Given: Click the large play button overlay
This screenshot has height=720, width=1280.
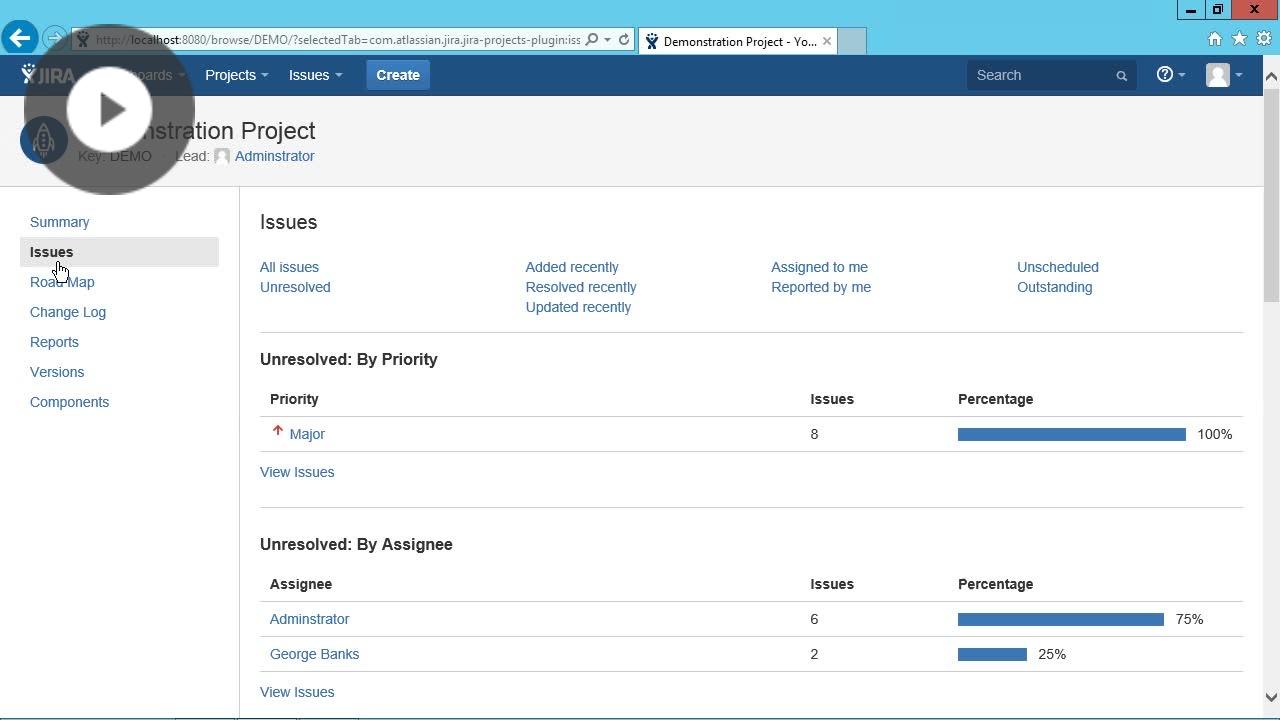Looking at the screenshot, I should pyautogui.click(x=110, y=109).
